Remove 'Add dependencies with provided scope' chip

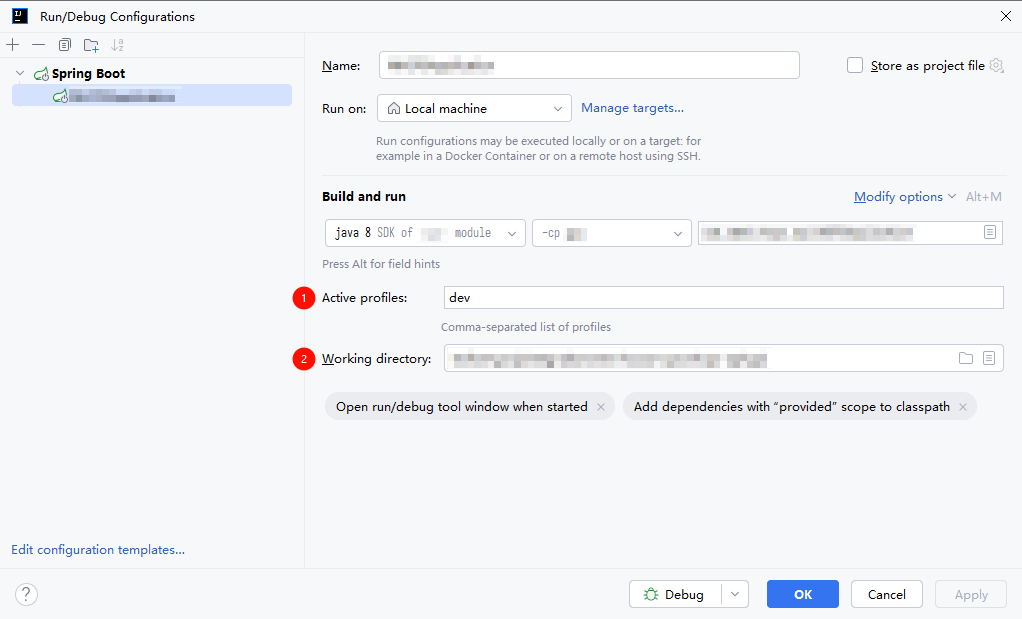click(963, 407)
